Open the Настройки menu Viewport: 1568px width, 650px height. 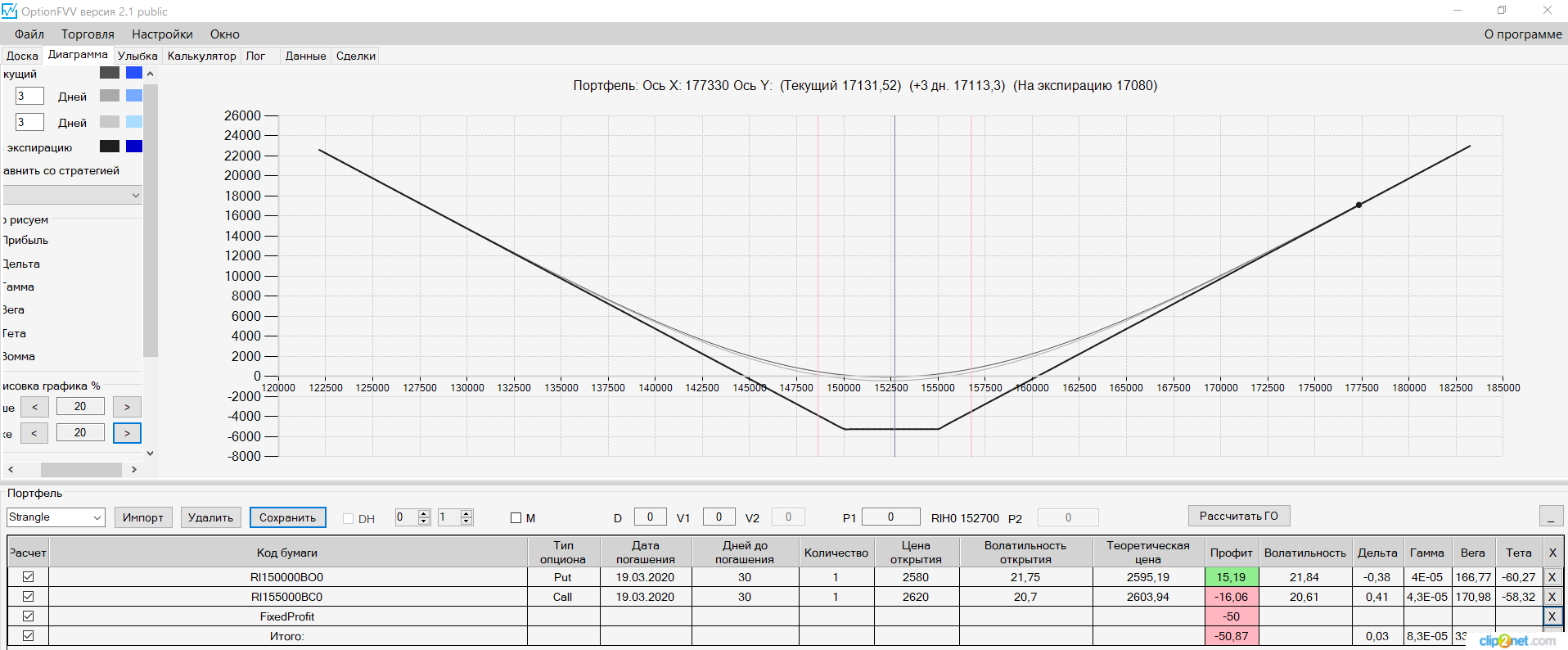point(162,34)
